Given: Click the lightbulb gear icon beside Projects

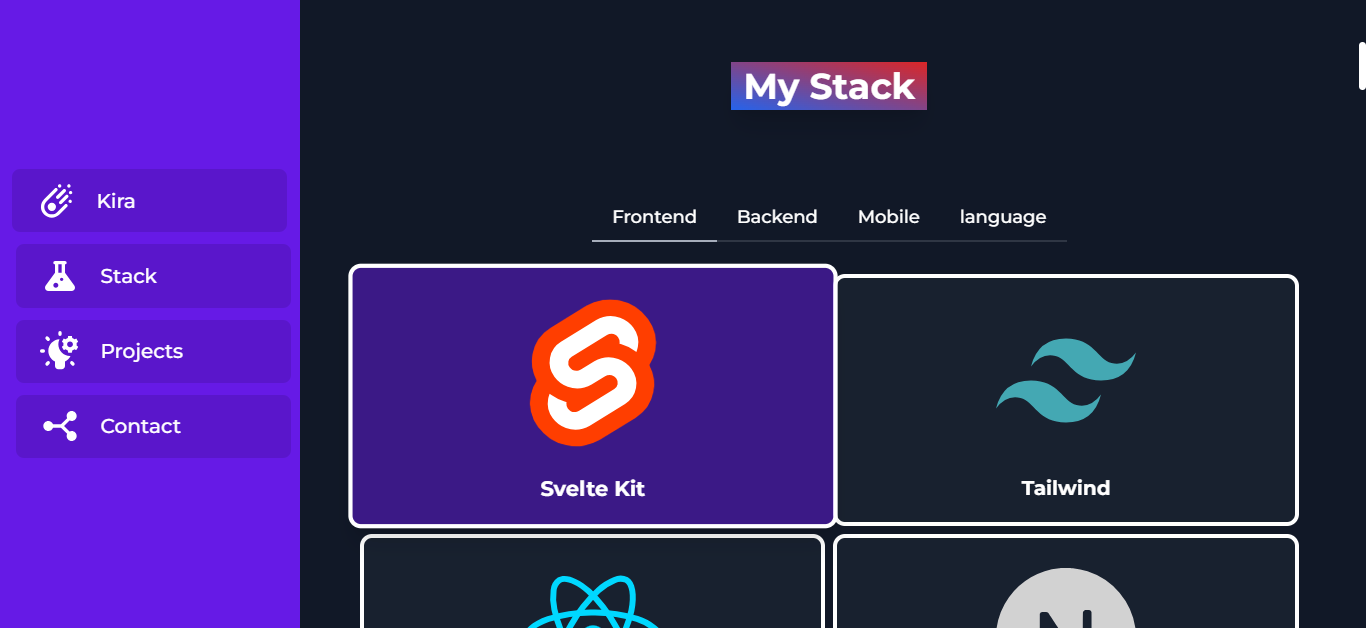Looking at the screenshot, I should click(x=59, y=351).
